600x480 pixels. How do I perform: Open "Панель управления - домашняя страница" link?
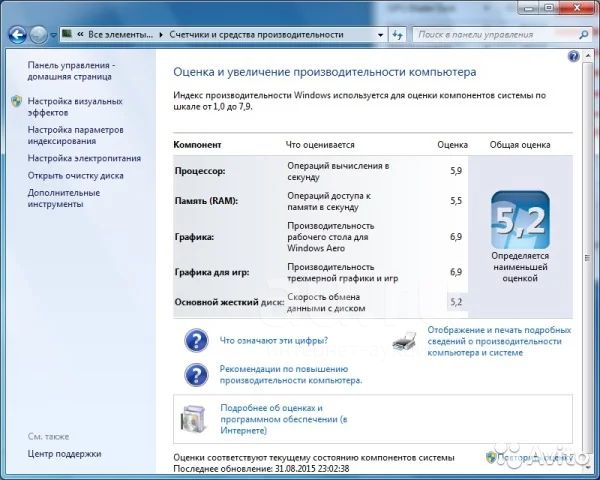pos(71,71)
